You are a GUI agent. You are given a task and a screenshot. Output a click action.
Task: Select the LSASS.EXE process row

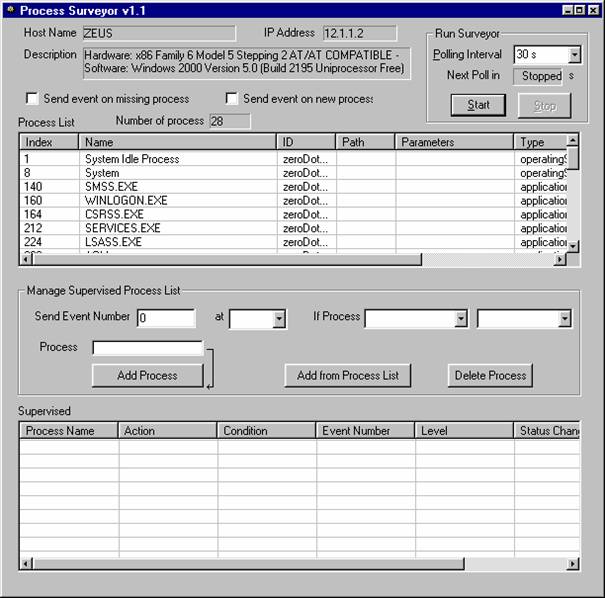[x=293, y=242]
